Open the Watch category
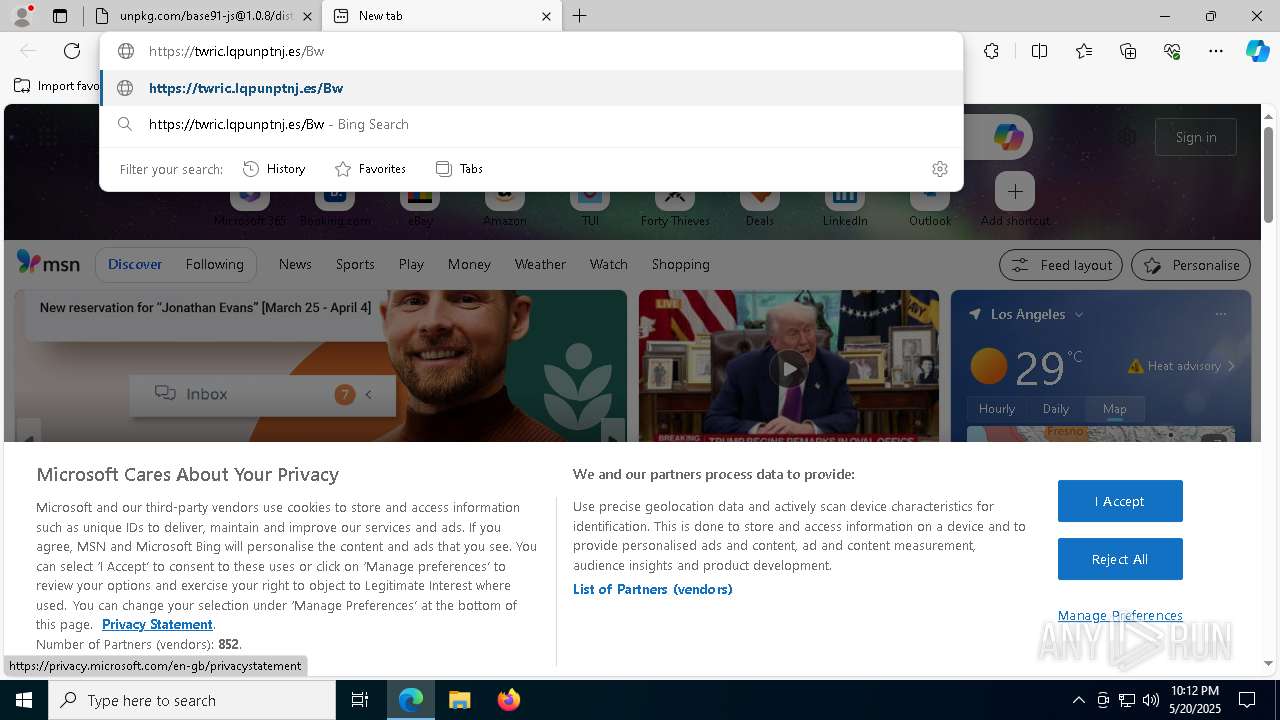Image resolution: width=1280 pixels, height=720 pixels. (x=608, y=264)
